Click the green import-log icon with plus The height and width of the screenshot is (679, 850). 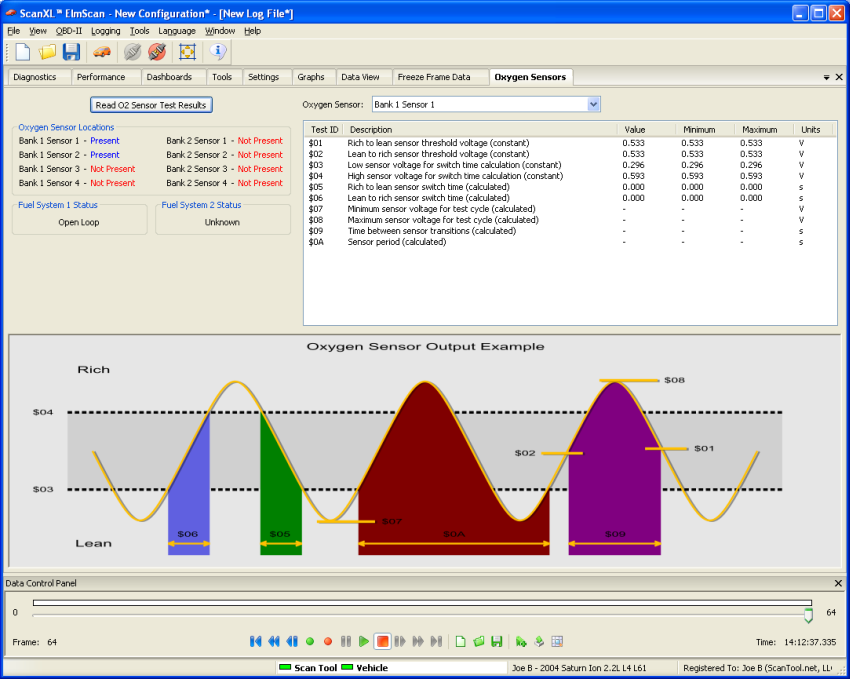[x=521, y=642]
